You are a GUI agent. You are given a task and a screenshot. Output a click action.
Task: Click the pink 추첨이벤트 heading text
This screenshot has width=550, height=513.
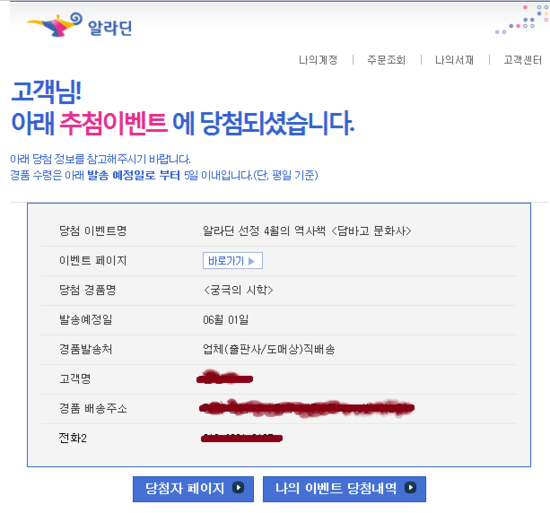(x=114, y=123)
